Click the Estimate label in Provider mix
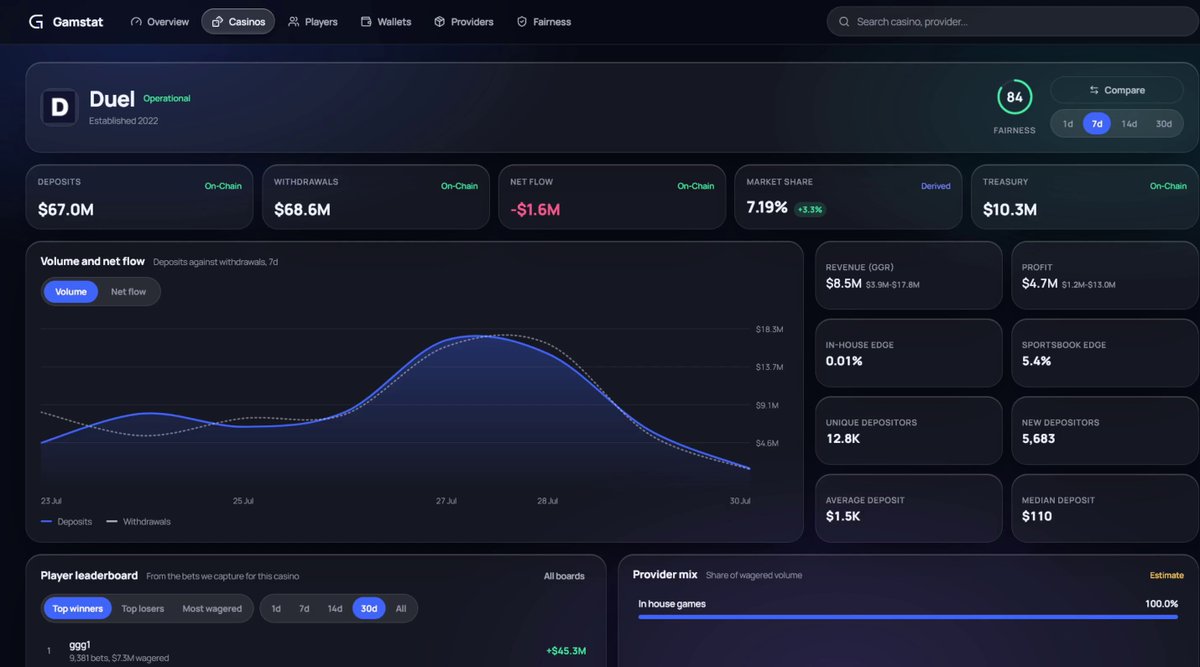The image size is (1200, 667). (1167, 575)
